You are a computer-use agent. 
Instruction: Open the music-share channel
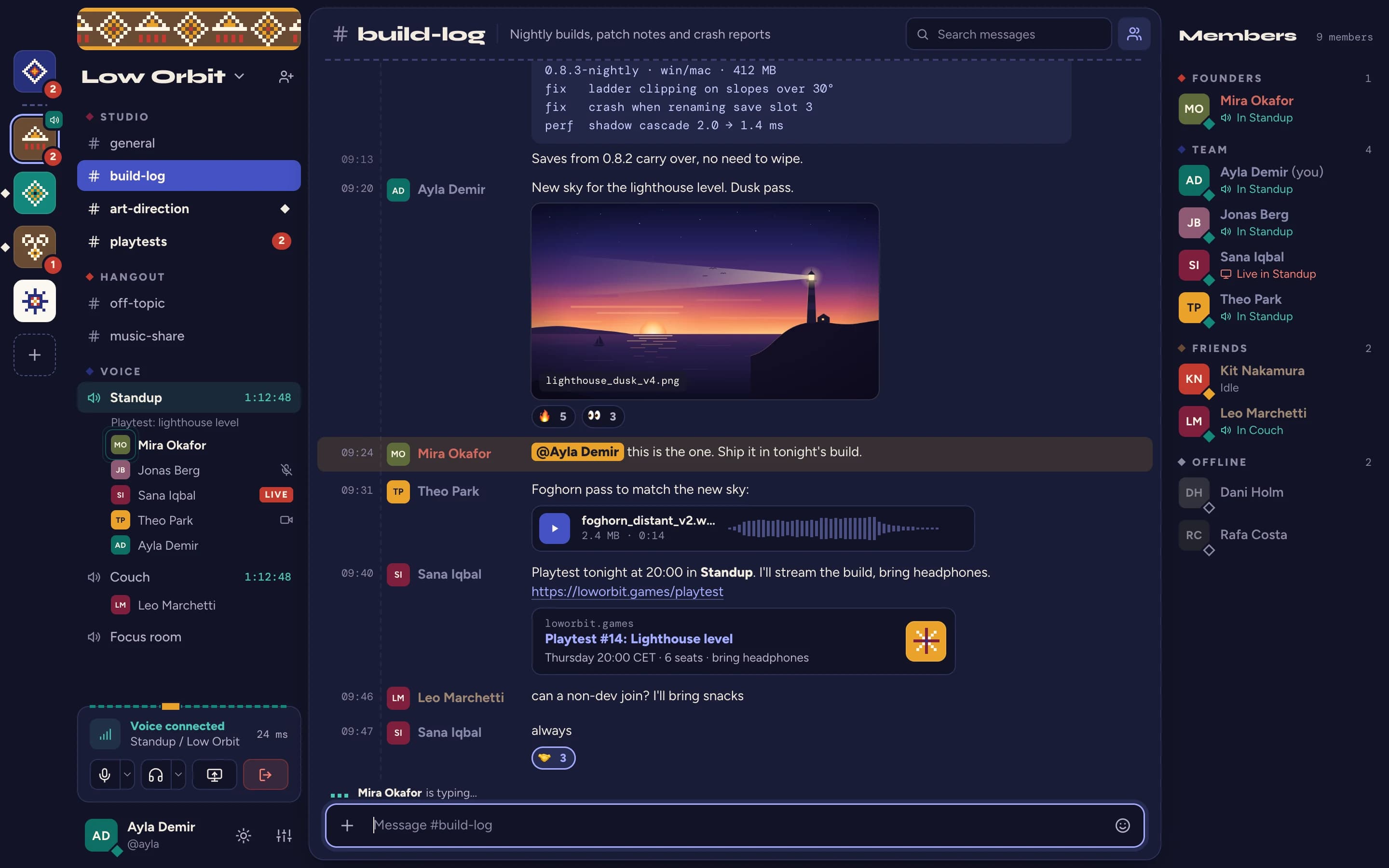189,336
